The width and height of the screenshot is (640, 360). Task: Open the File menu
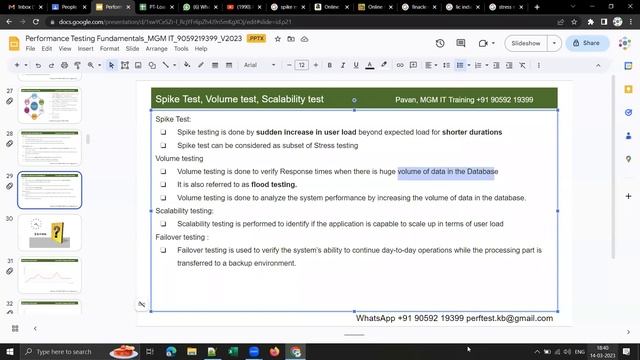pos(30,49)
